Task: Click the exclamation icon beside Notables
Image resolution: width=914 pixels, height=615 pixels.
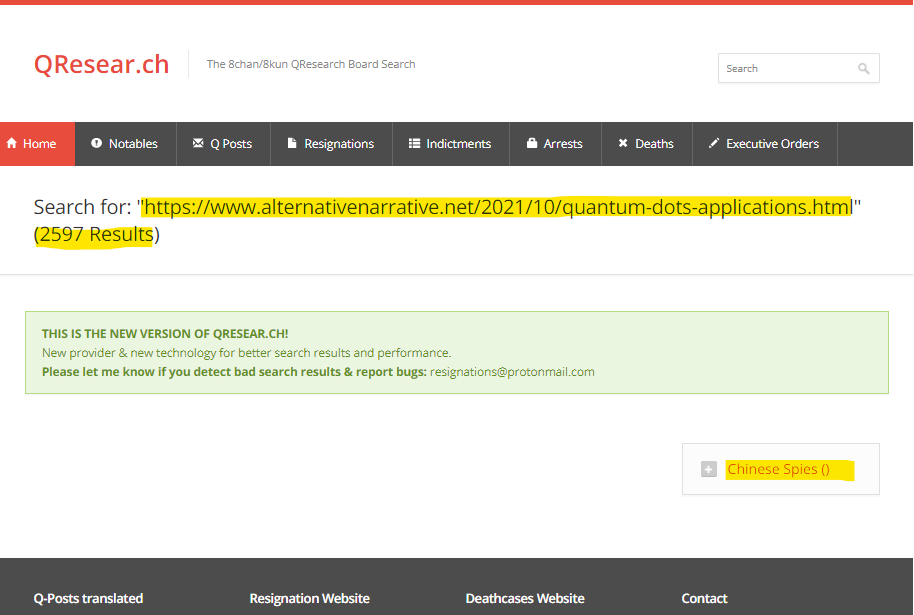Action: [x=97, y=143]
